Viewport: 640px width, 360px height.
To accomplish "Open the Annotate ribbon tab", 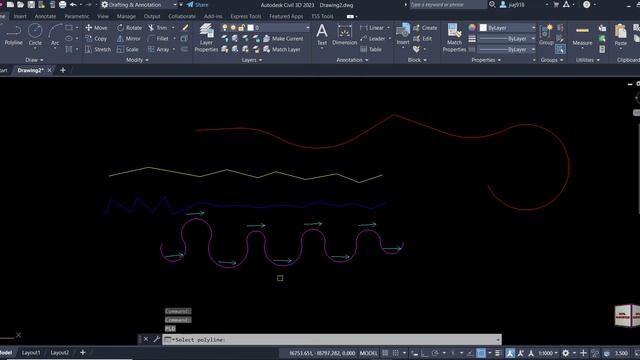I will (x=45, y=16).
